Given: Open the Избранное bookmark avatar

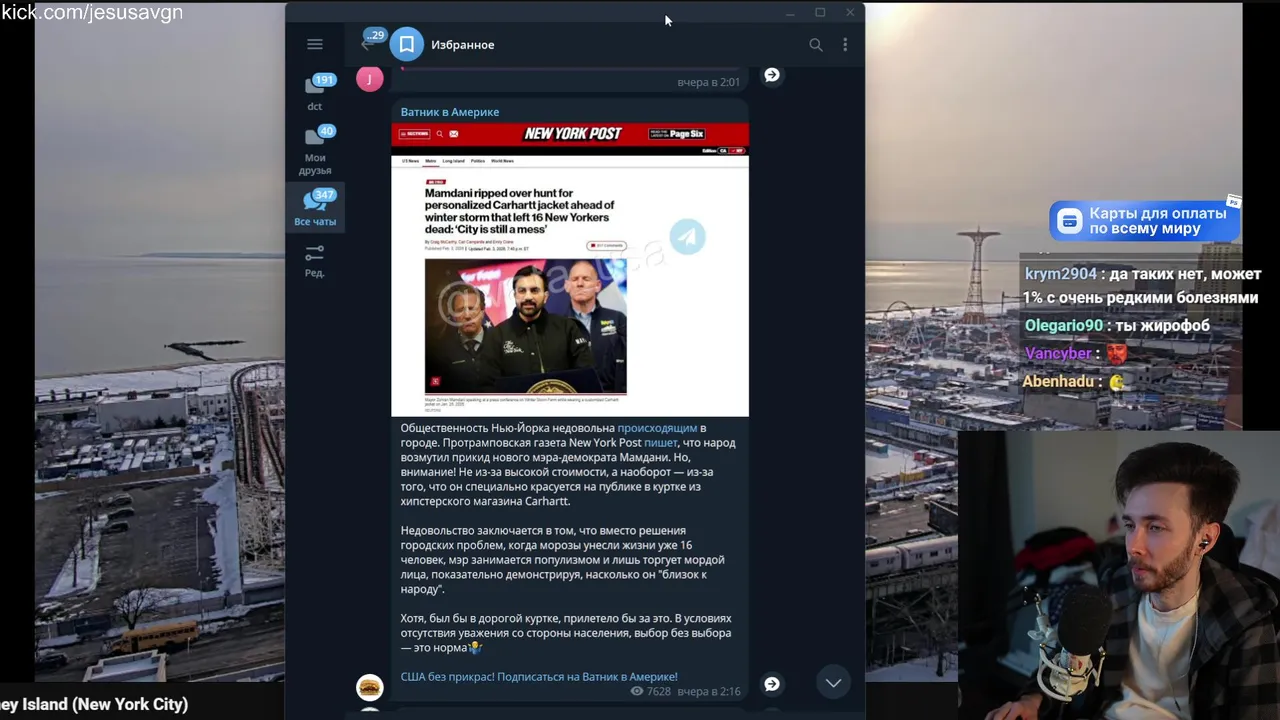Looking at the screenshot, I should (407, 44).
